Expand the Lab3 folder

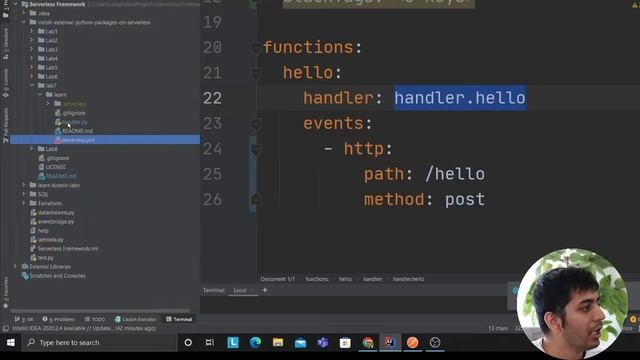pos(31,49)
